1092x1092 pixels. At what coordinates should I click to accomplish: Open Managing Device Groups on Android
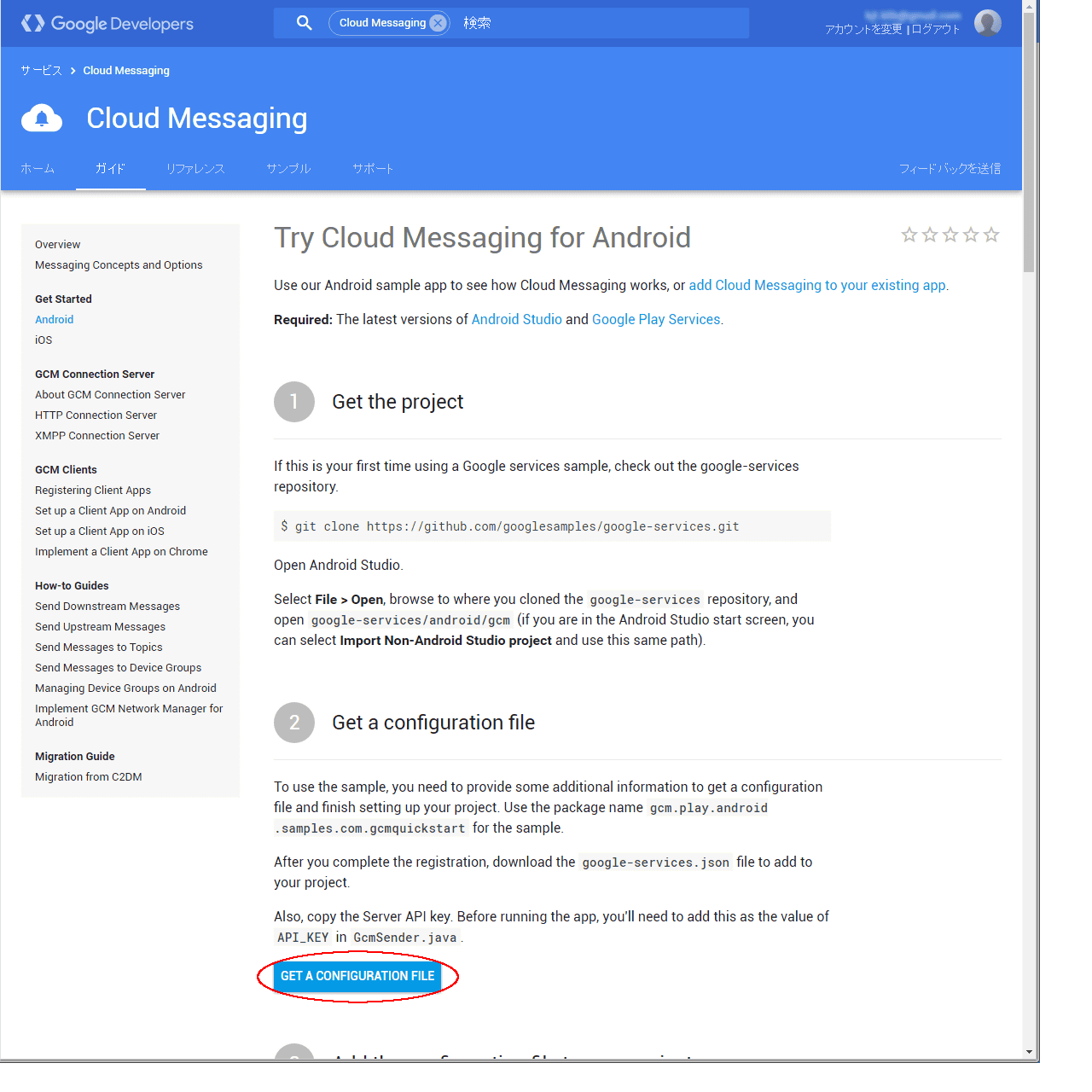pyautogui.click(x=126, y=688)
